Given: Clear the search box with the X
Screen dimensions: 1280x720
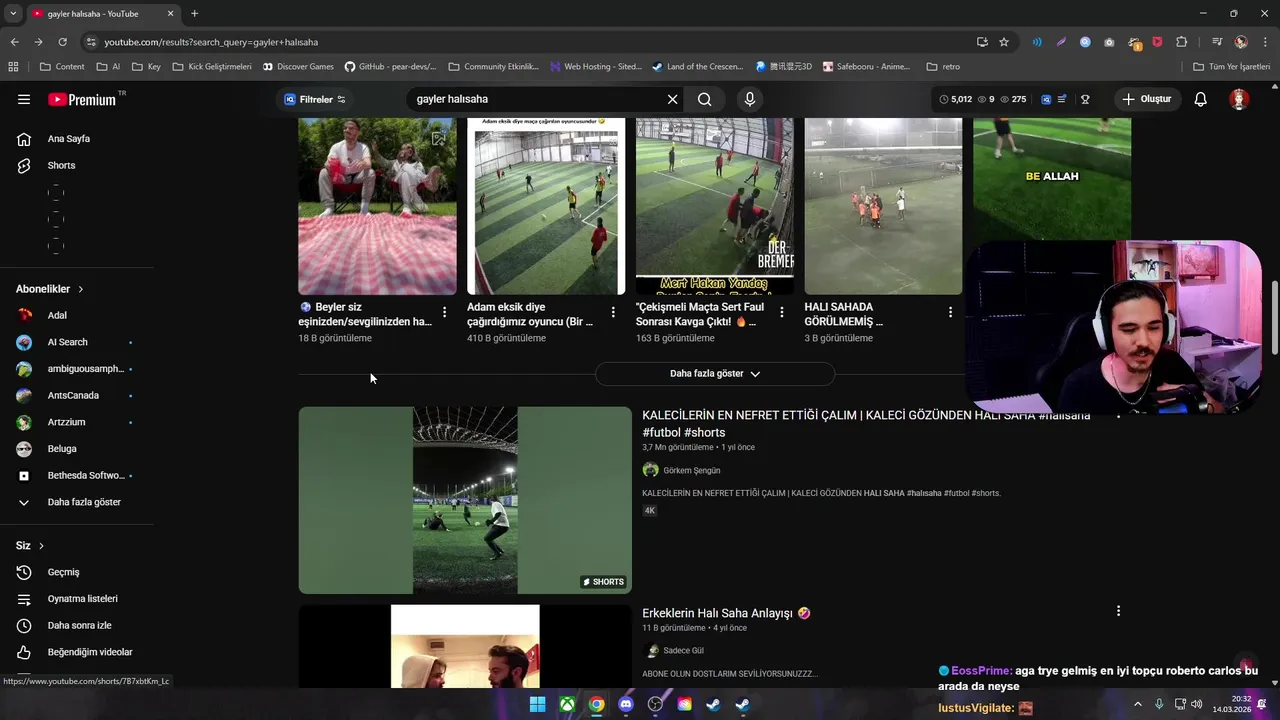Looking at the screenshot, I should coord(672,99).
